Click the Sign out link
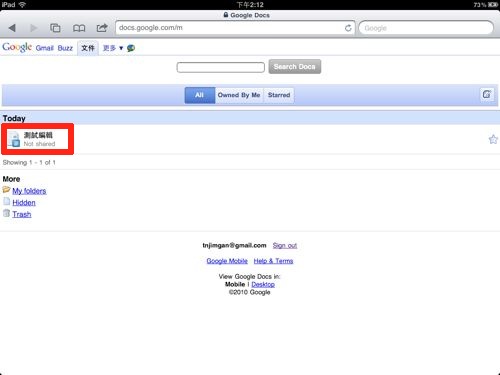This screenshot has width=500, height=375. pyautogui.click(x=285, y=245)
